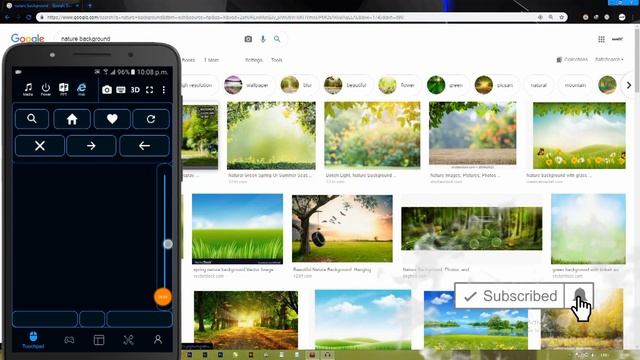Expand more filter chips with right chevron
Viewport: 640px width, 360px height.
(629, 85)
